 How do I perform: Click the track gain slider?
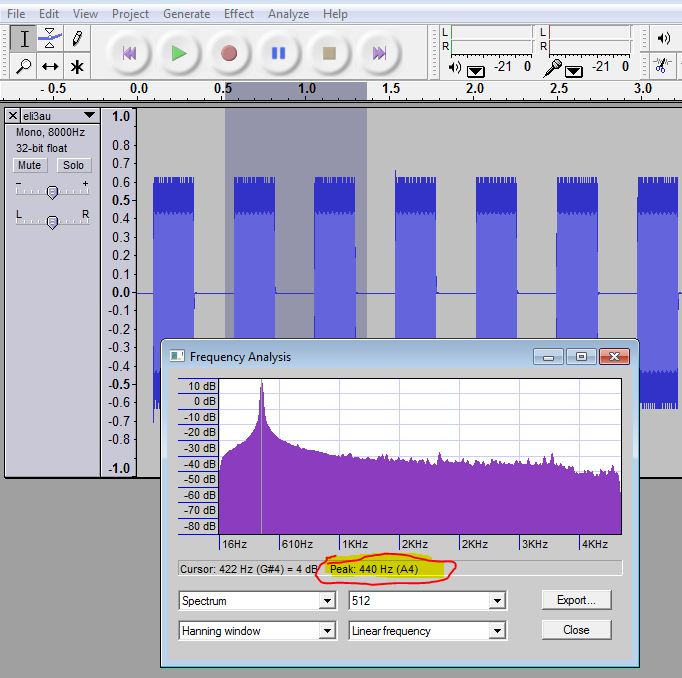[x=52, y=191]
